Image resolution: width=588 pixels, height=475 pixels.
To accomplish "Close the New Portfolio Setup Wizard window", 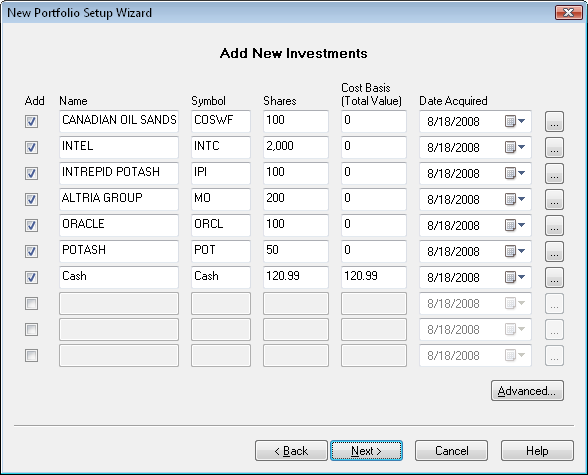I will tap(568, 13).
